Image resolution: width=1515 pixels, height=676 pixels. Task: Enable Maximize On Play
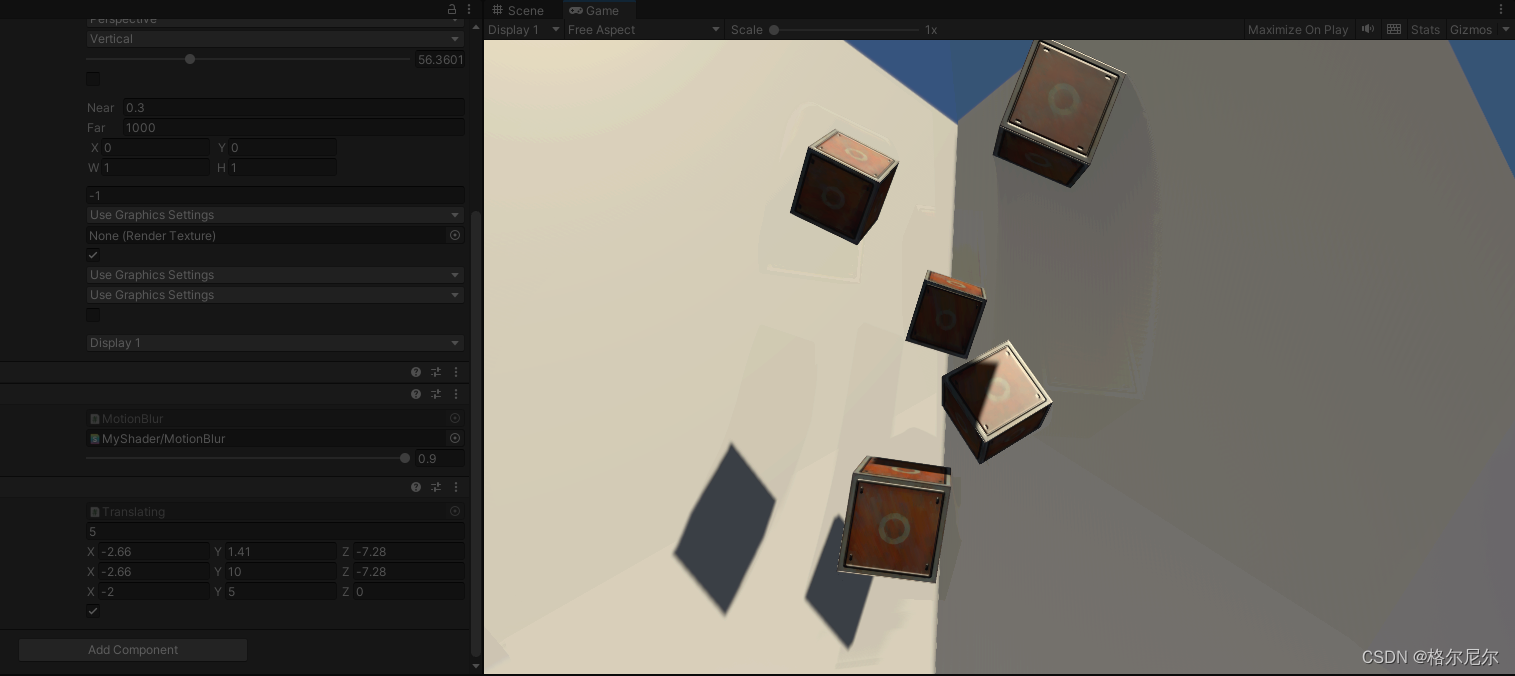(x=1297, y=29)
